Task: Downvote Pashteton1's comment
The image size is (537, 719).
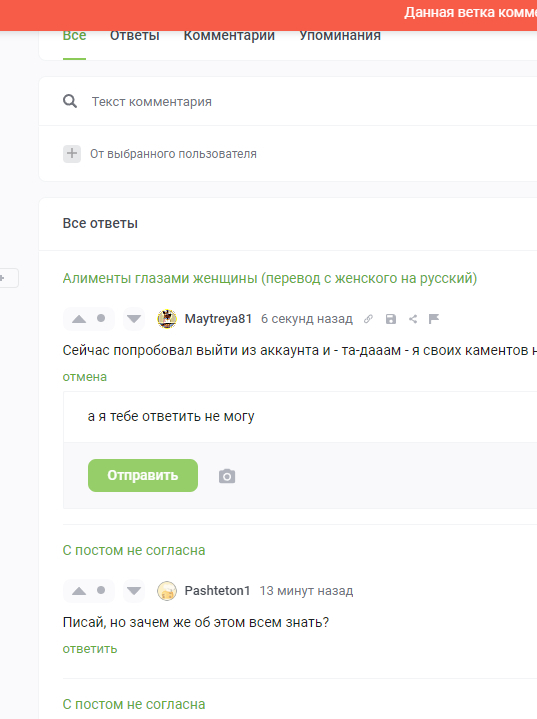Action: [x=134, y=591]
